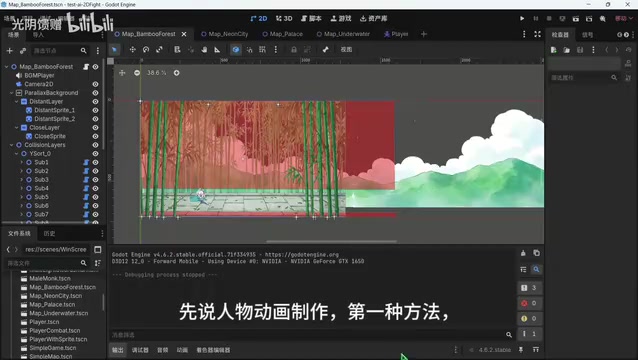Open the Map_Palace scene tab
Viewport: 638px width, 360px height.
[x=282, y=34]
